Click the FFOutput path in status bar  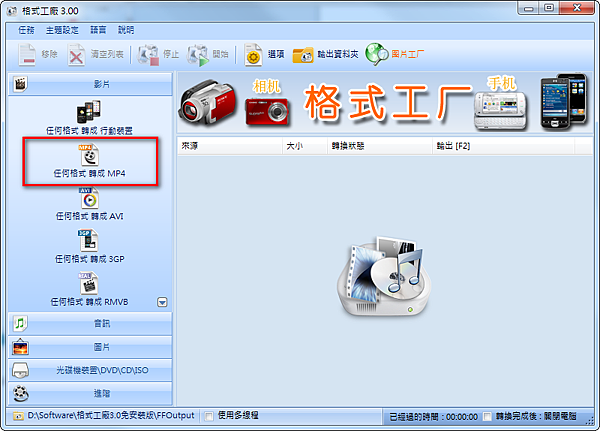click(x=111, y=416)
